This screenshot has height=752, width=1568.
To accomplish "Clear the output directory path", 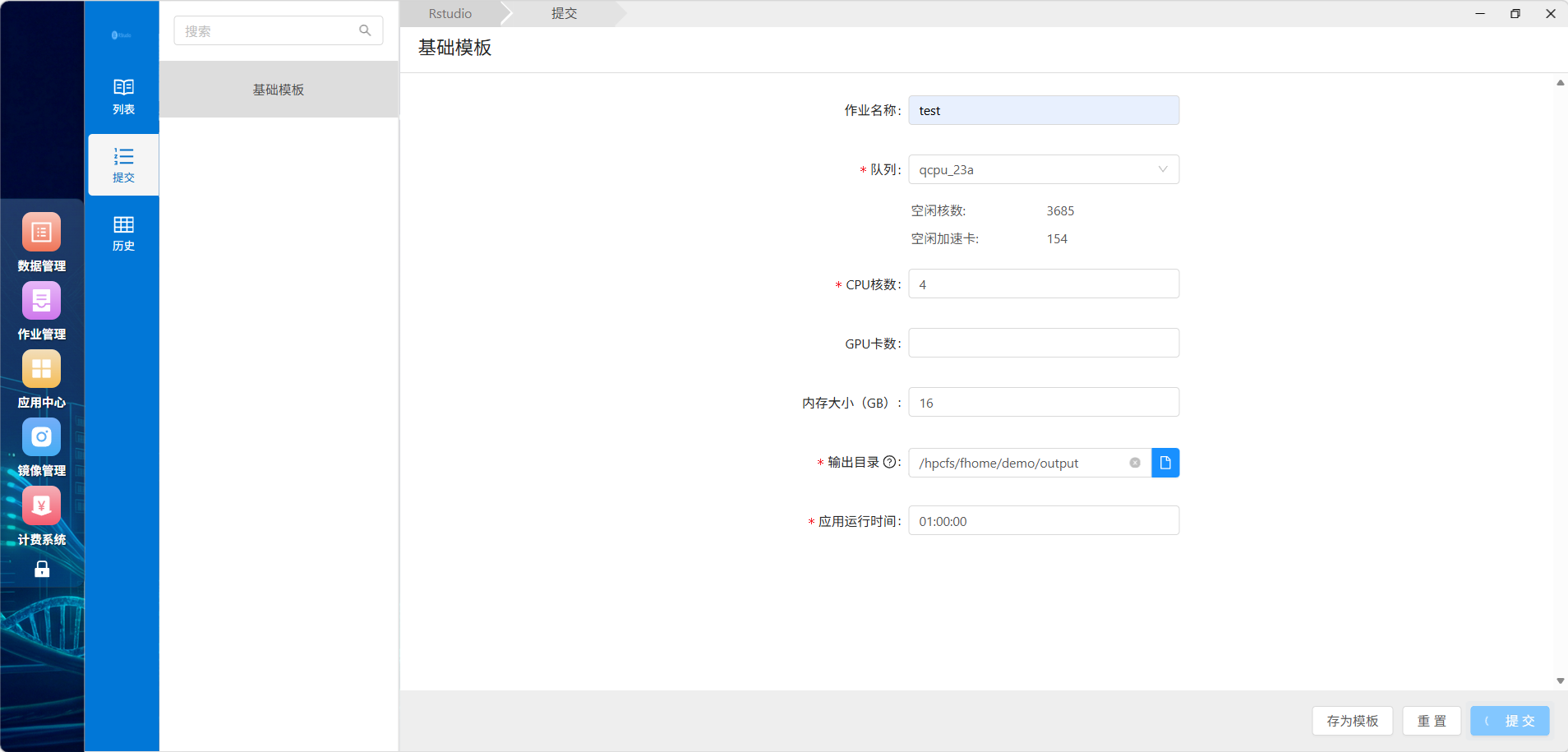I will pos(1135,463).
